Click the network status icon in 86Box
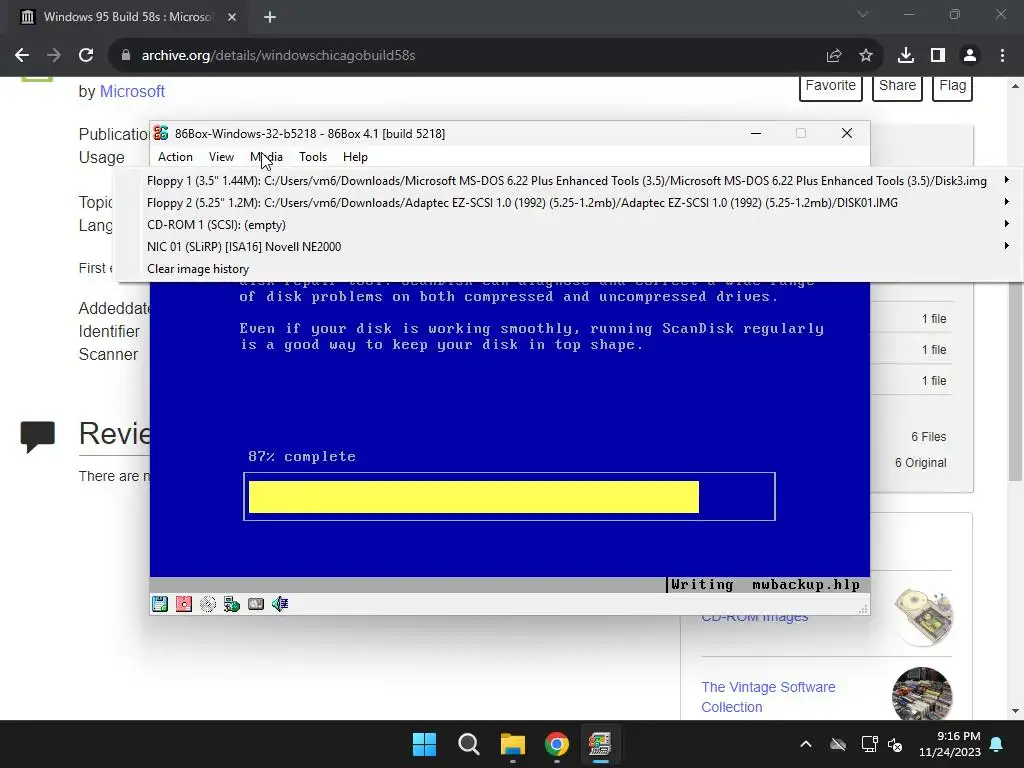The image size is (1024, 768). 232,604
